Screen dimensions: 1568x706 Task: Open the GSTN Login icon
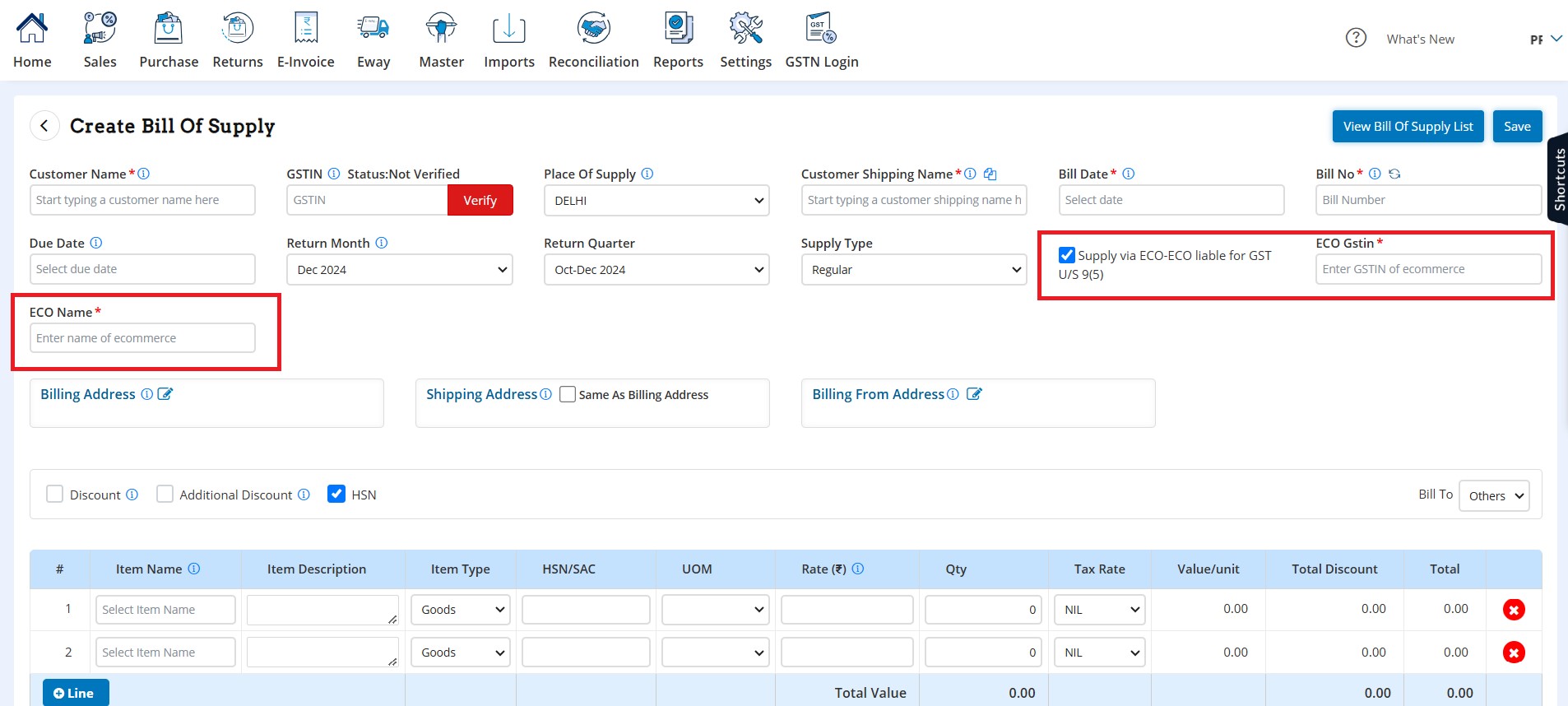821,29
